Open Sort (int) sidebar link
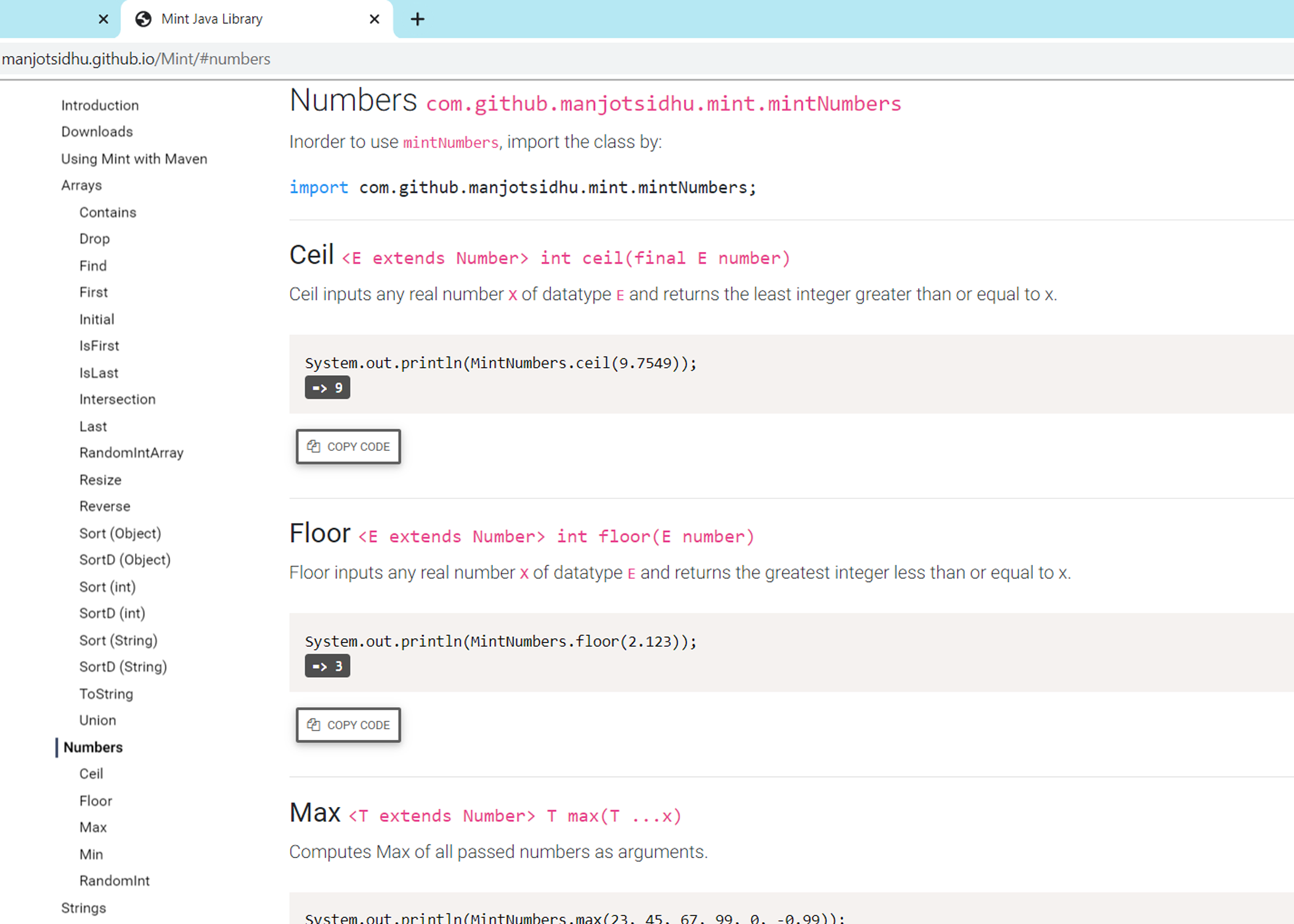1294x924 pixels. coord(107,588)
